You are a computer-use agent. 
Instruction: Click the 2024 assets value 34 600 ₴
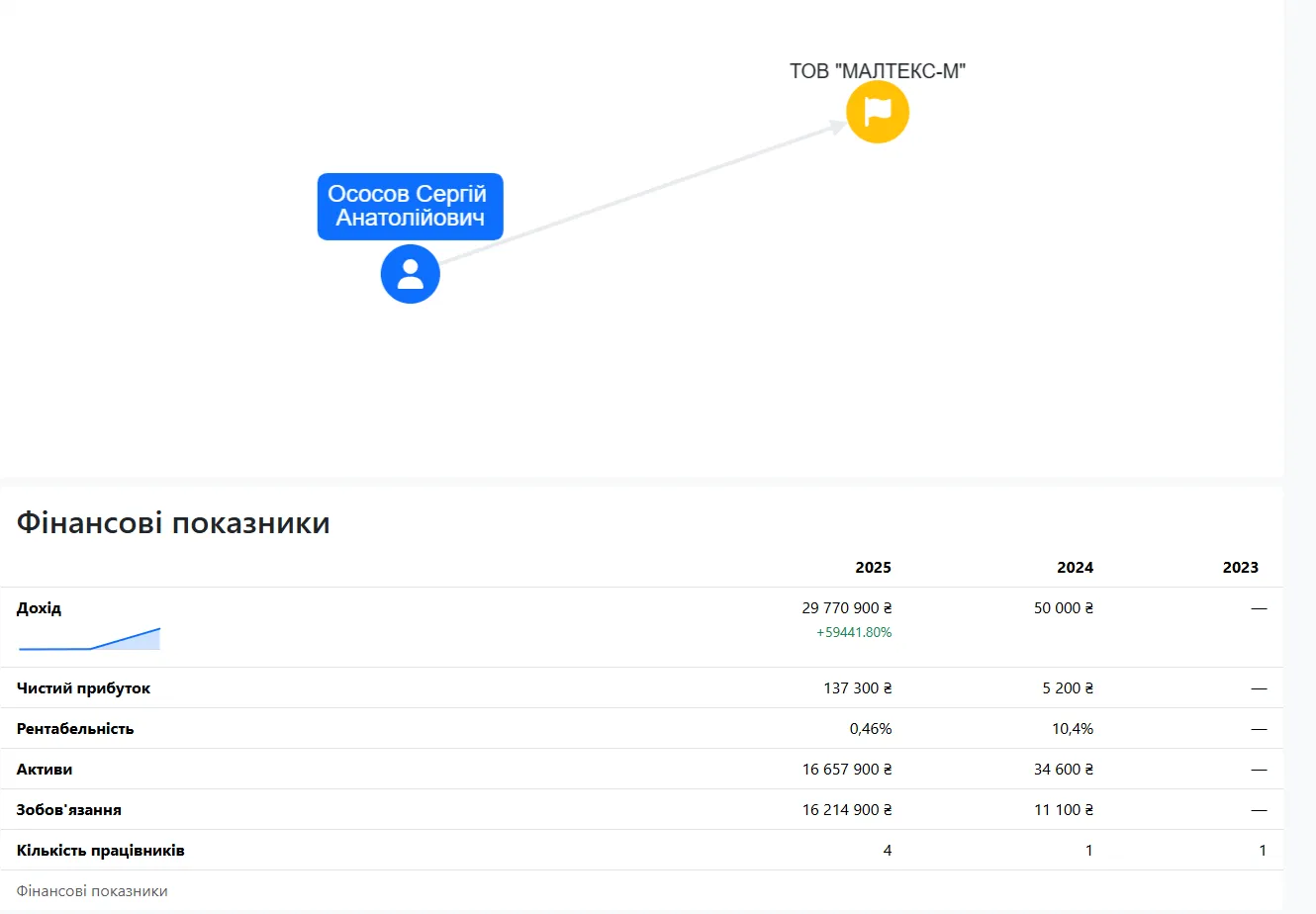click(1064, 770)
